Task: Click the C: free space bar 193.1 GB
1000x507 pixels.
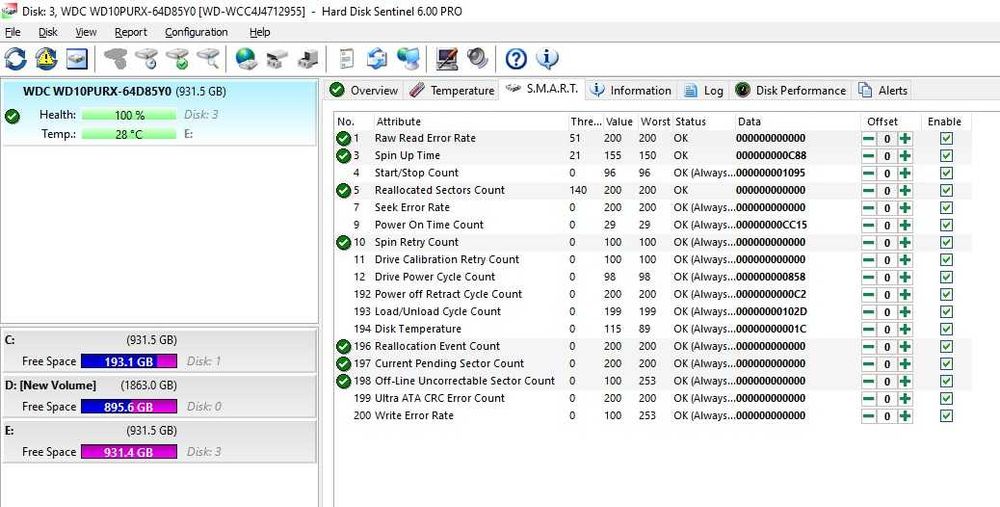Action: (x=129, y=362)
